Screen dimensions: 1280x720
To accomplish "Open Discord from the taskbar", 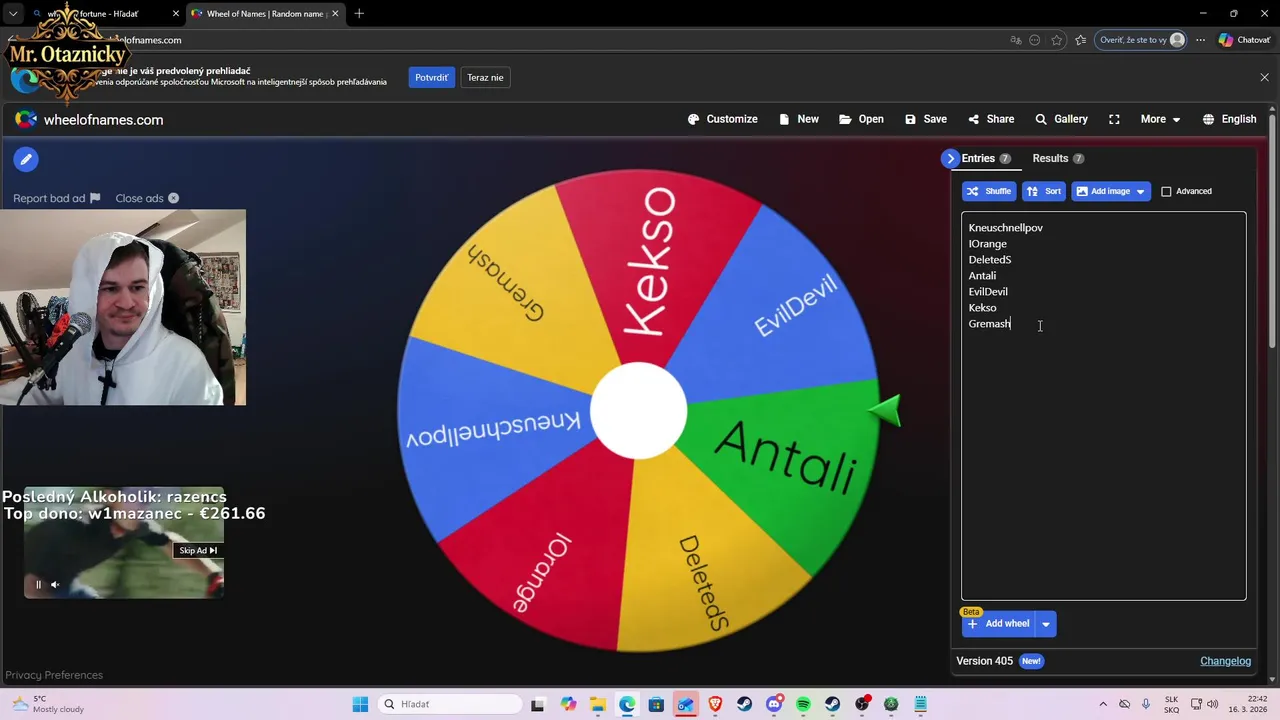I will coord(774,704).
